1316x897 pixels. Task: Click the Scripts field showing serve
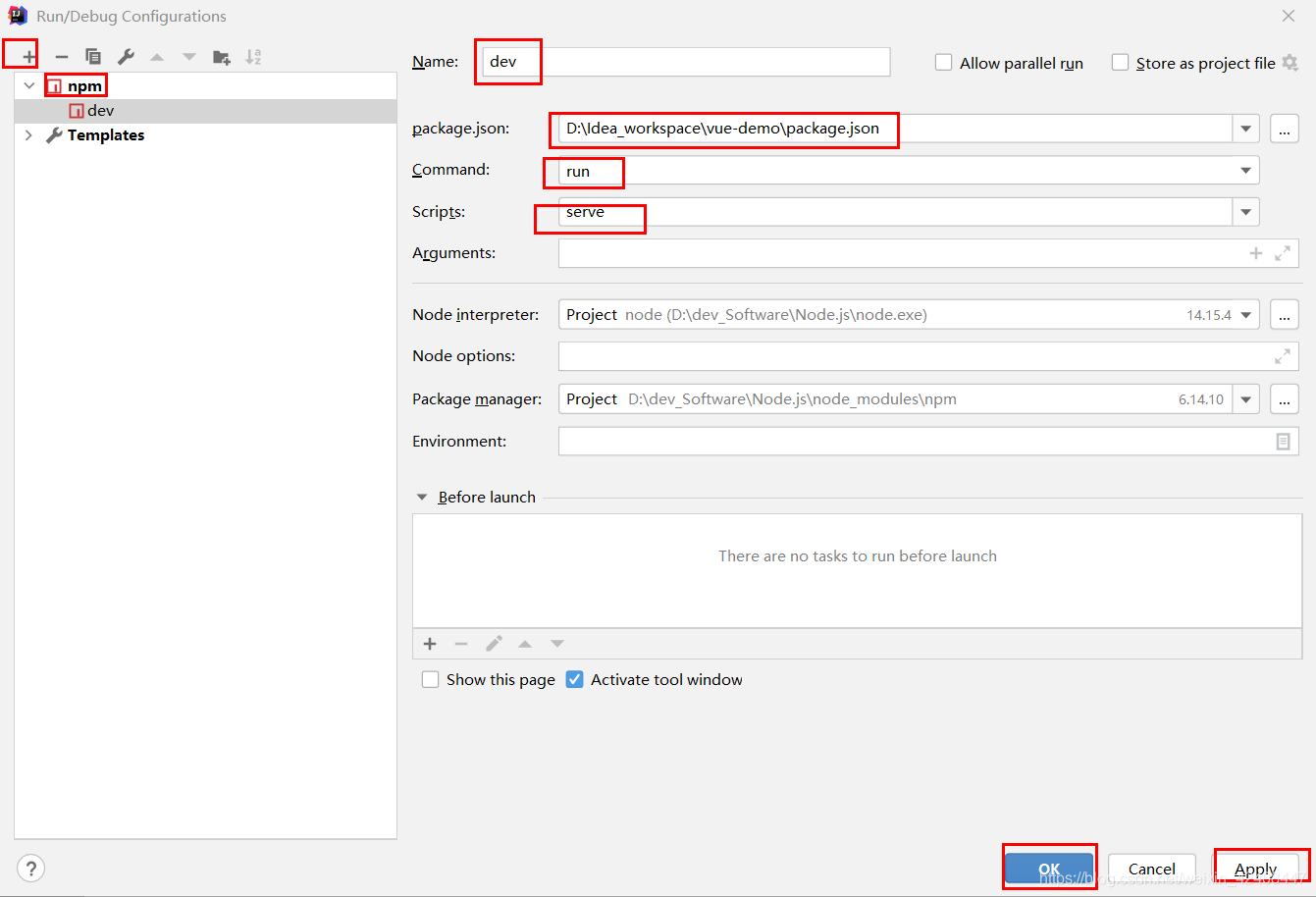tap(895, 212)
